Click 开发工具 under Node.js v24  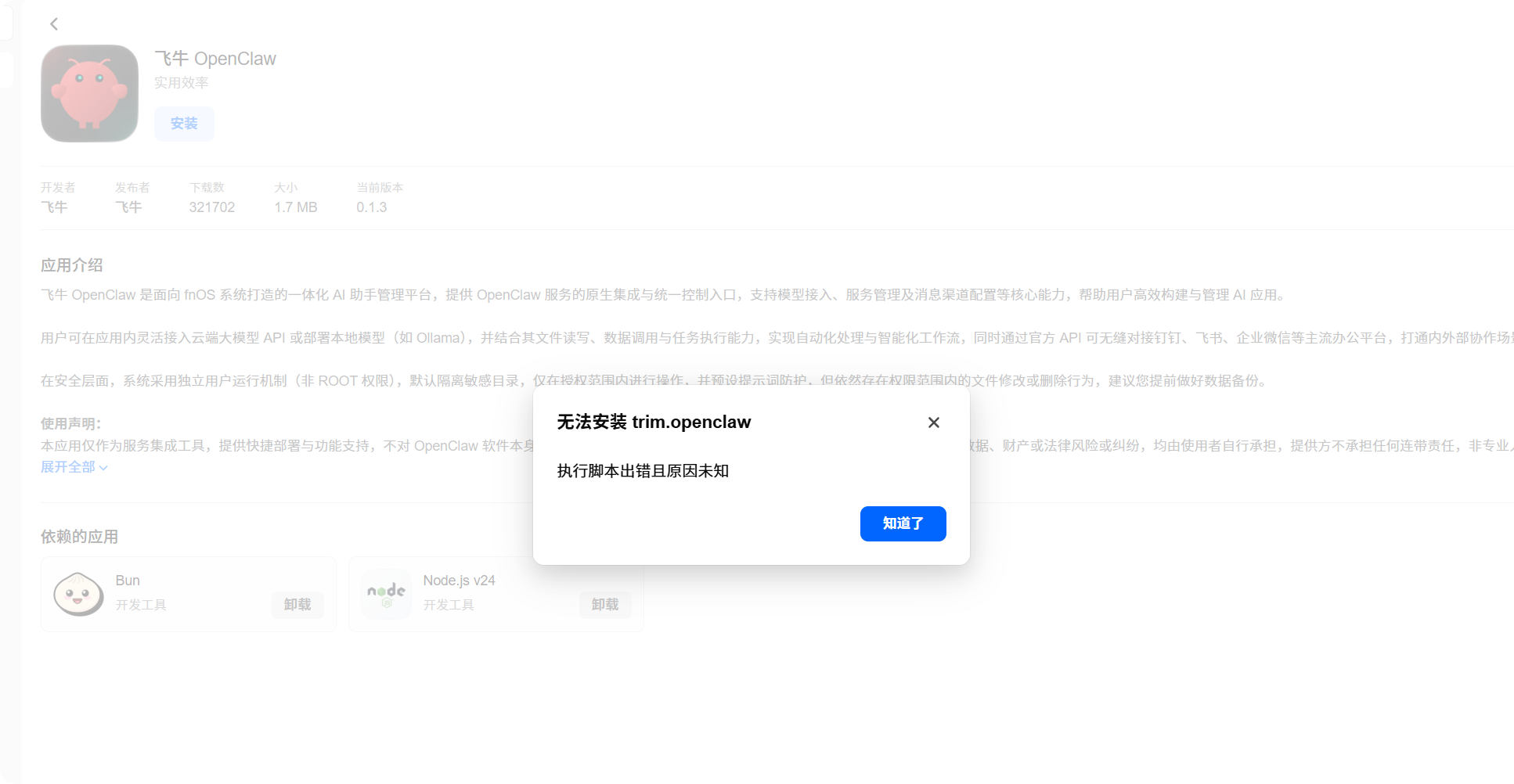[x=449, y=605]
